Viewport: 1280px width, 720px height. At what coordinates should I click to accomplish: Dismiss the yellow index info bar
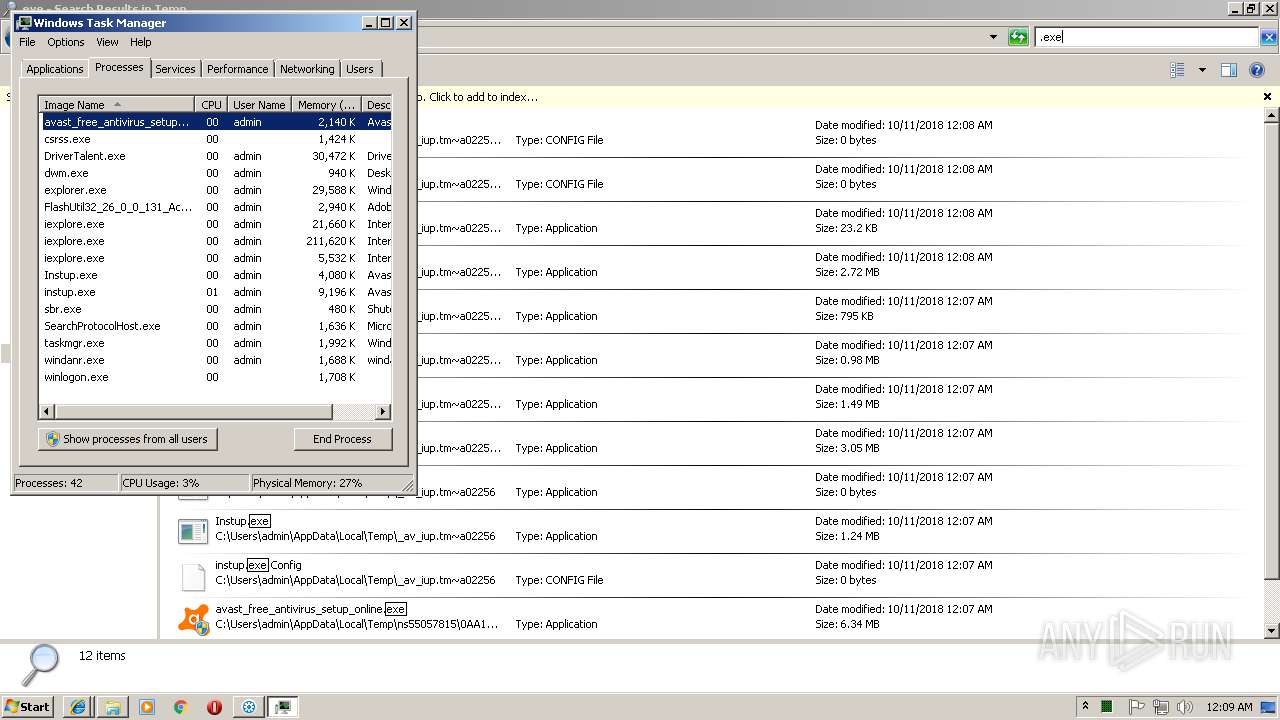(1267, 97)
